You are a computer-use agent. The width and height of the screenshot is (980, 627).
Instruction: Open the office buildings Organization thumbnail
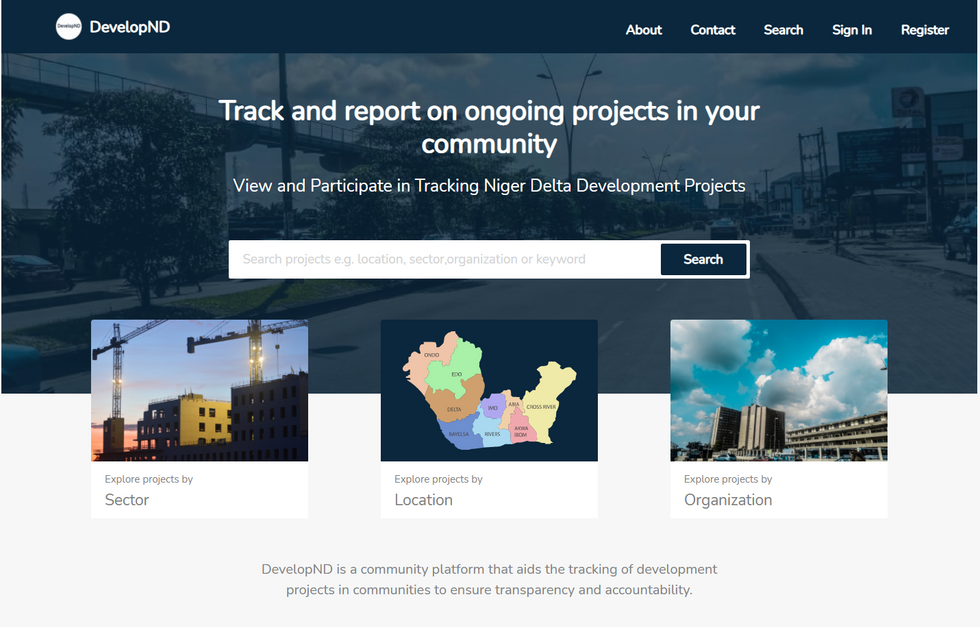779,391
